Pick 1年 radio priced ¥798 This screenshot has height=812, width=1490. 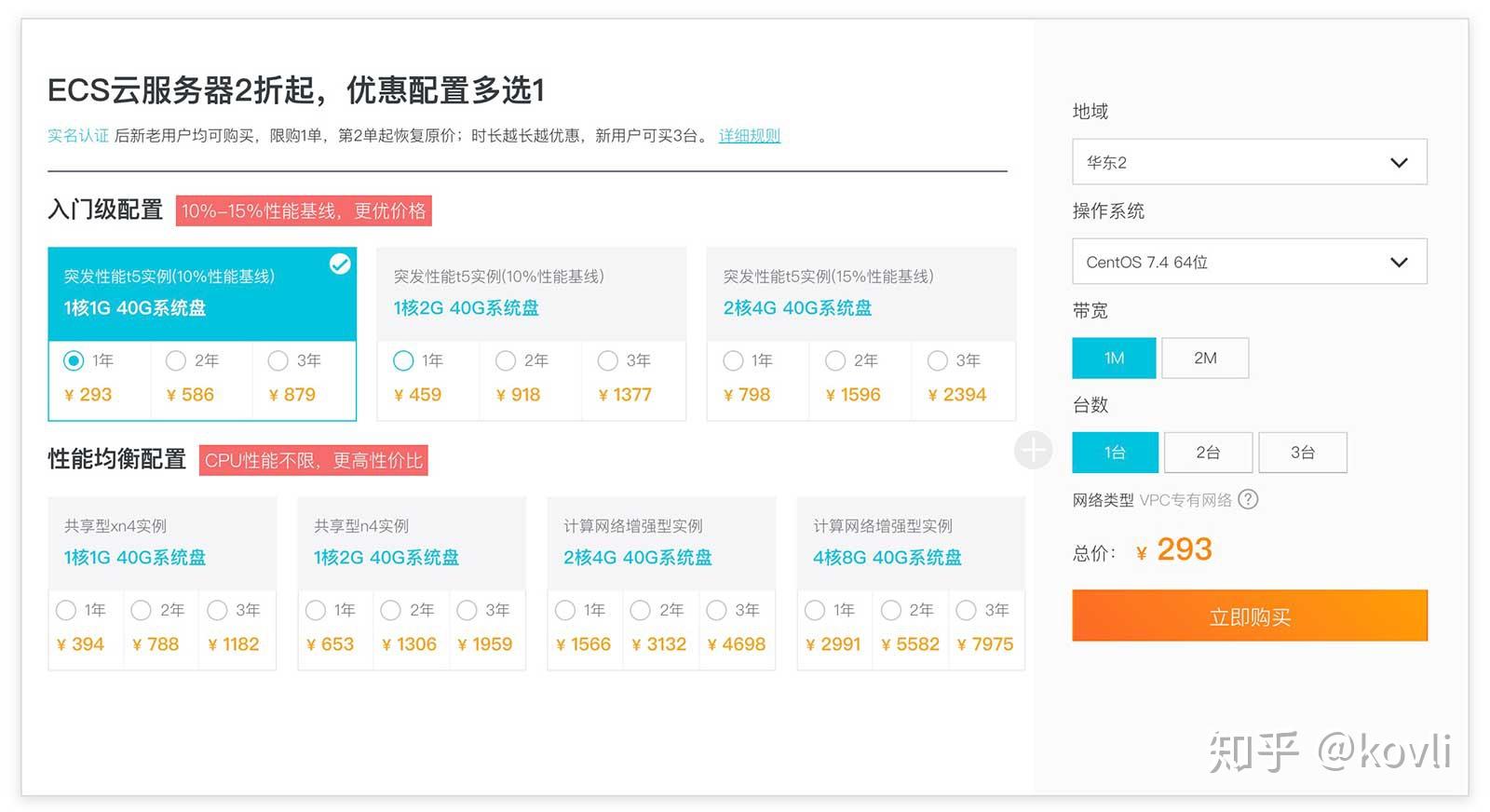point(734,360)
